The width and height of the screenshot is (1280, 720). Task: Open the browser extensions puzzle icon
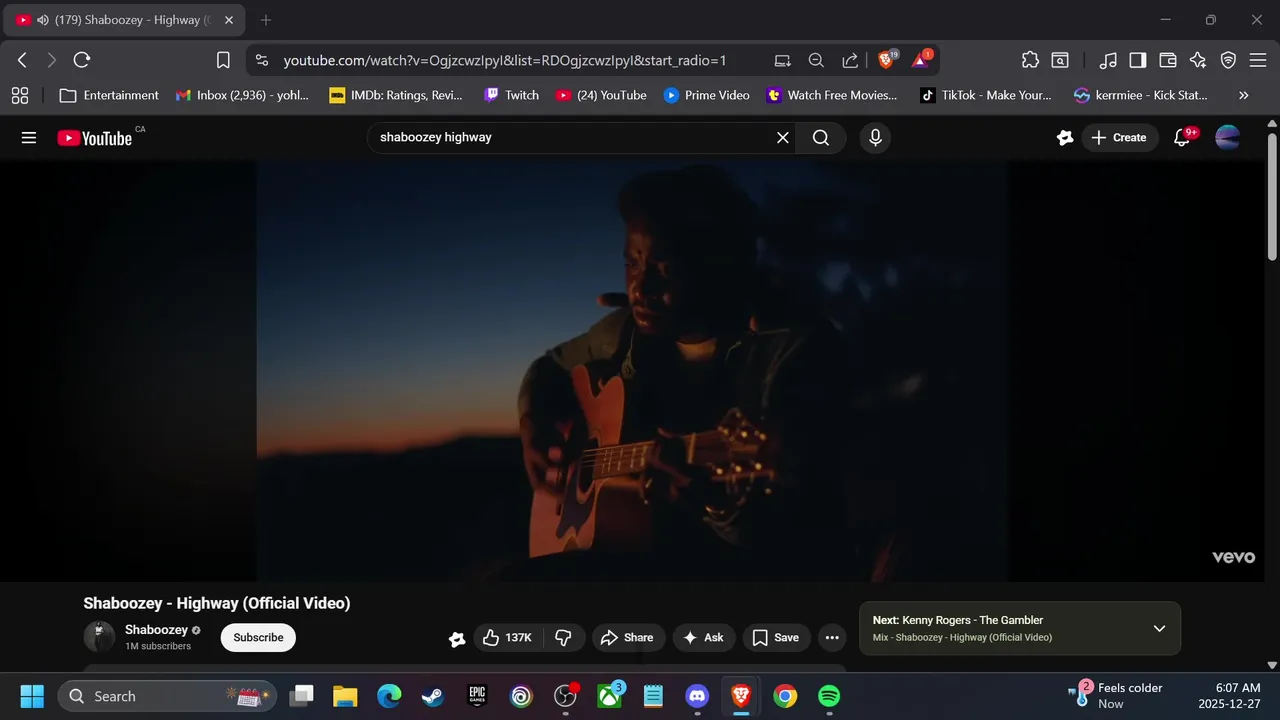point(1030,60)
